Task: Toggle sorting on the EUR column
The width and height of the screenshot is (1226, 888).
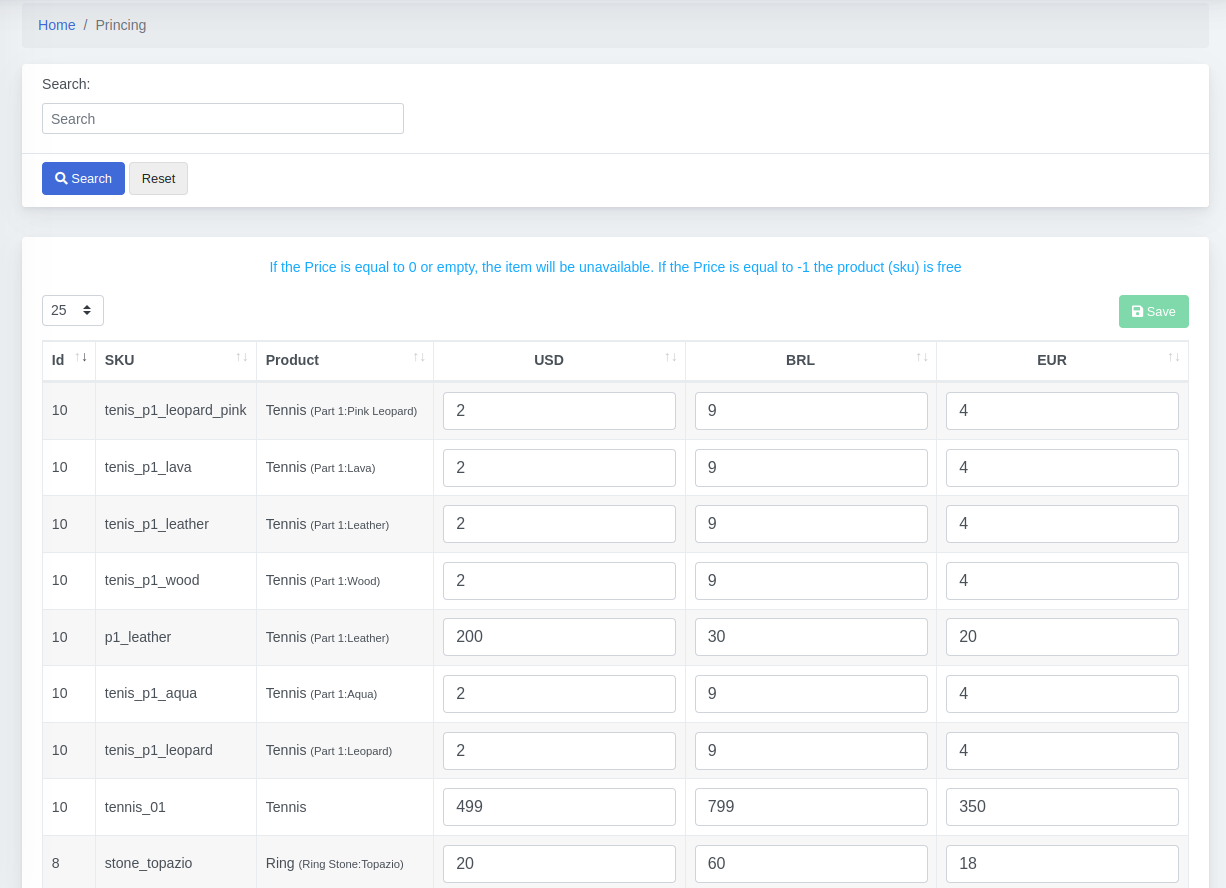Action: click(x=1174, y=357)
